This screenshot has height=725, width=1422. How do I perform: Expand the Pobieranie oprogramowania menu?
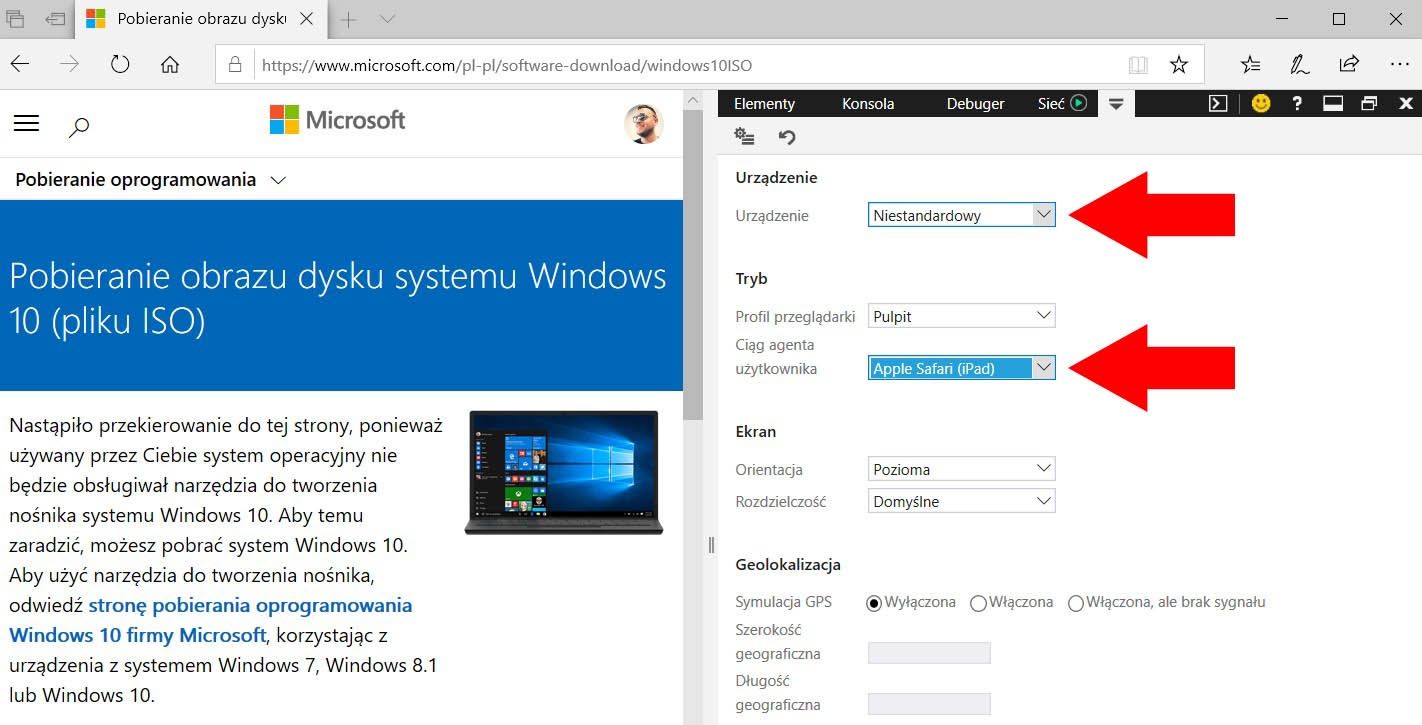[x=151, y=180]
